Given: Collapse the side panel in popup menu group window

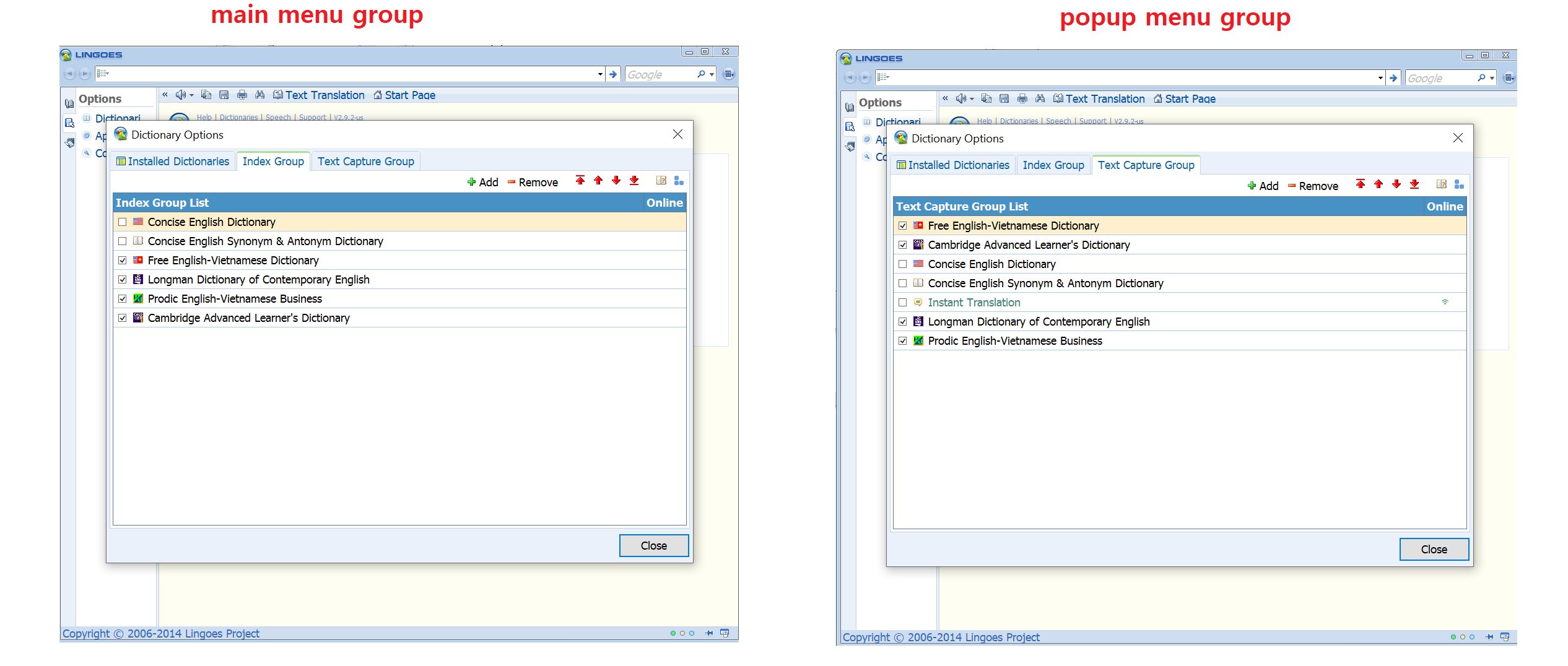Looking at the screenshot, I should click(x=945, y=98).
